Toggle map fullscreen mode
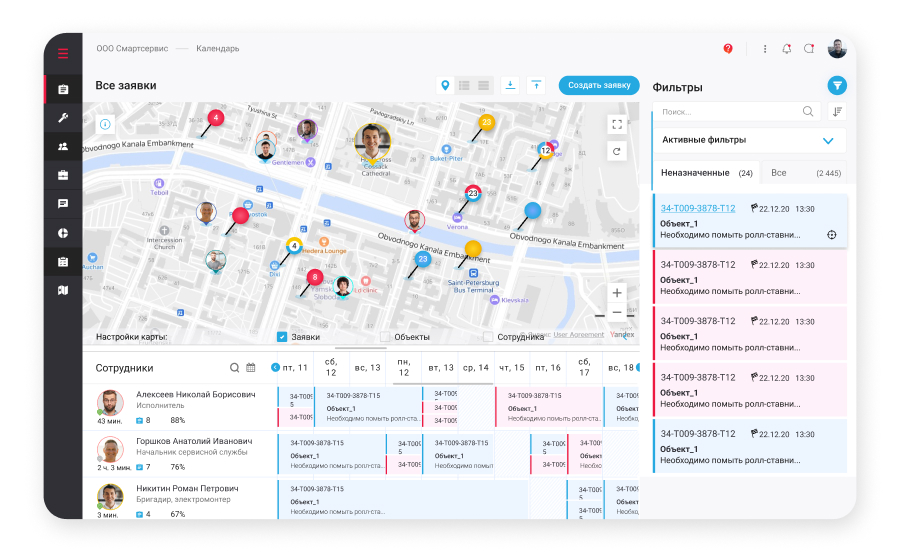The width and height of the screenshot is (900, 552). (x=617, y=125)
